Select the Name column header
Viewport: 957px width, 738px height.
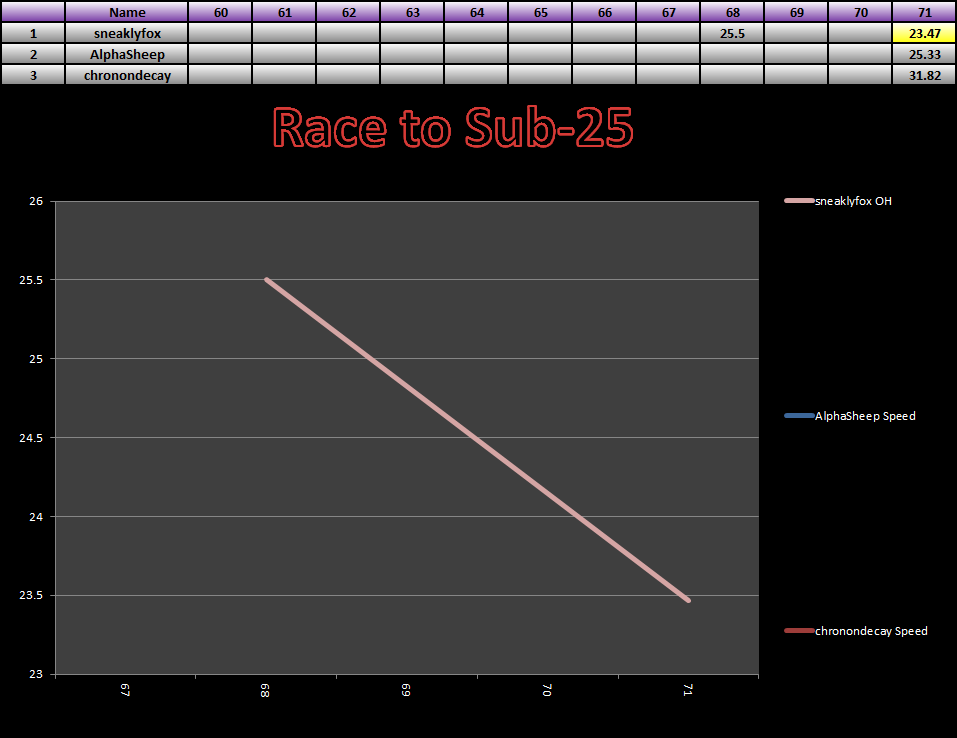pos(127,12)
